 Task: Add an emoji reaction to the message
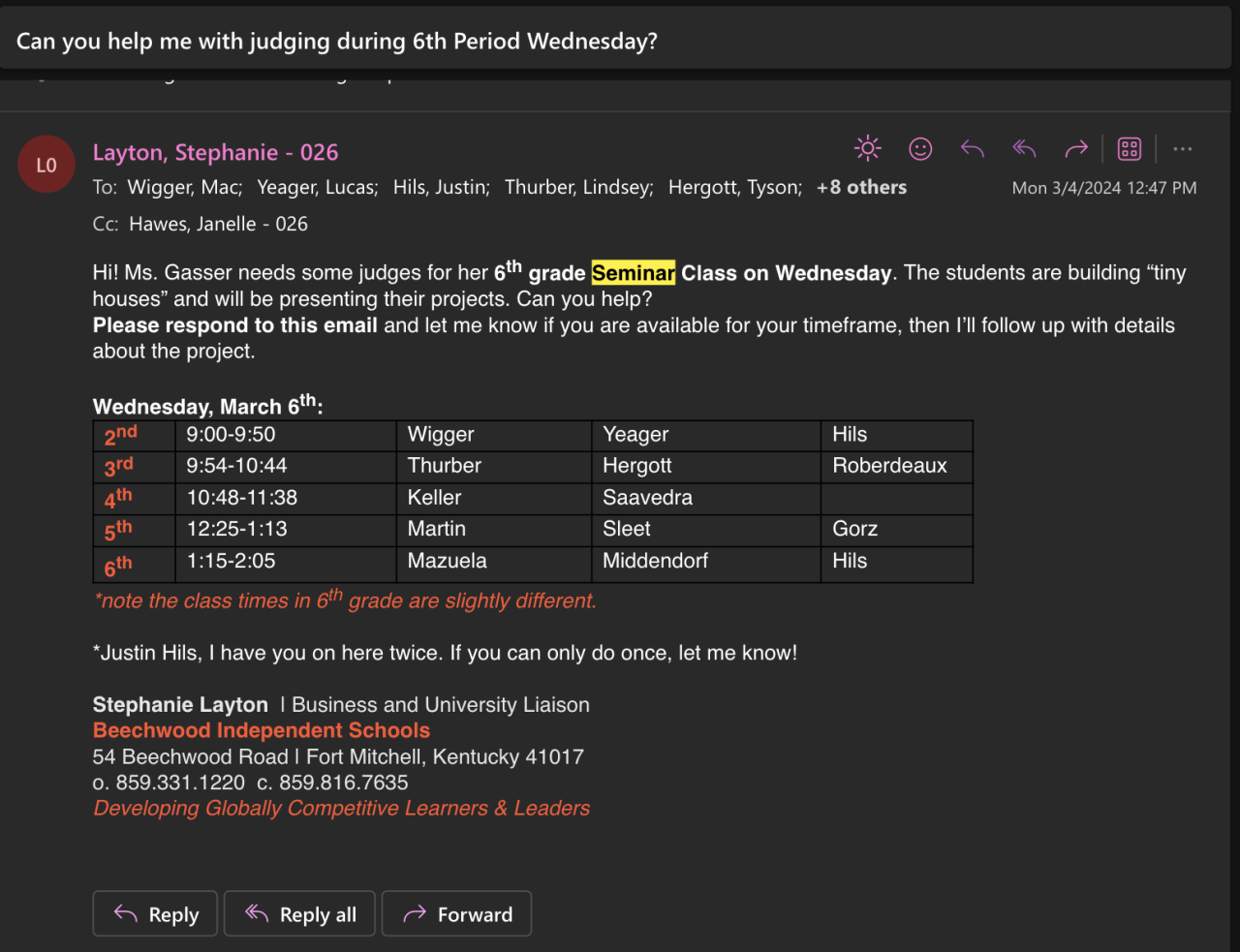pos(920,149)
